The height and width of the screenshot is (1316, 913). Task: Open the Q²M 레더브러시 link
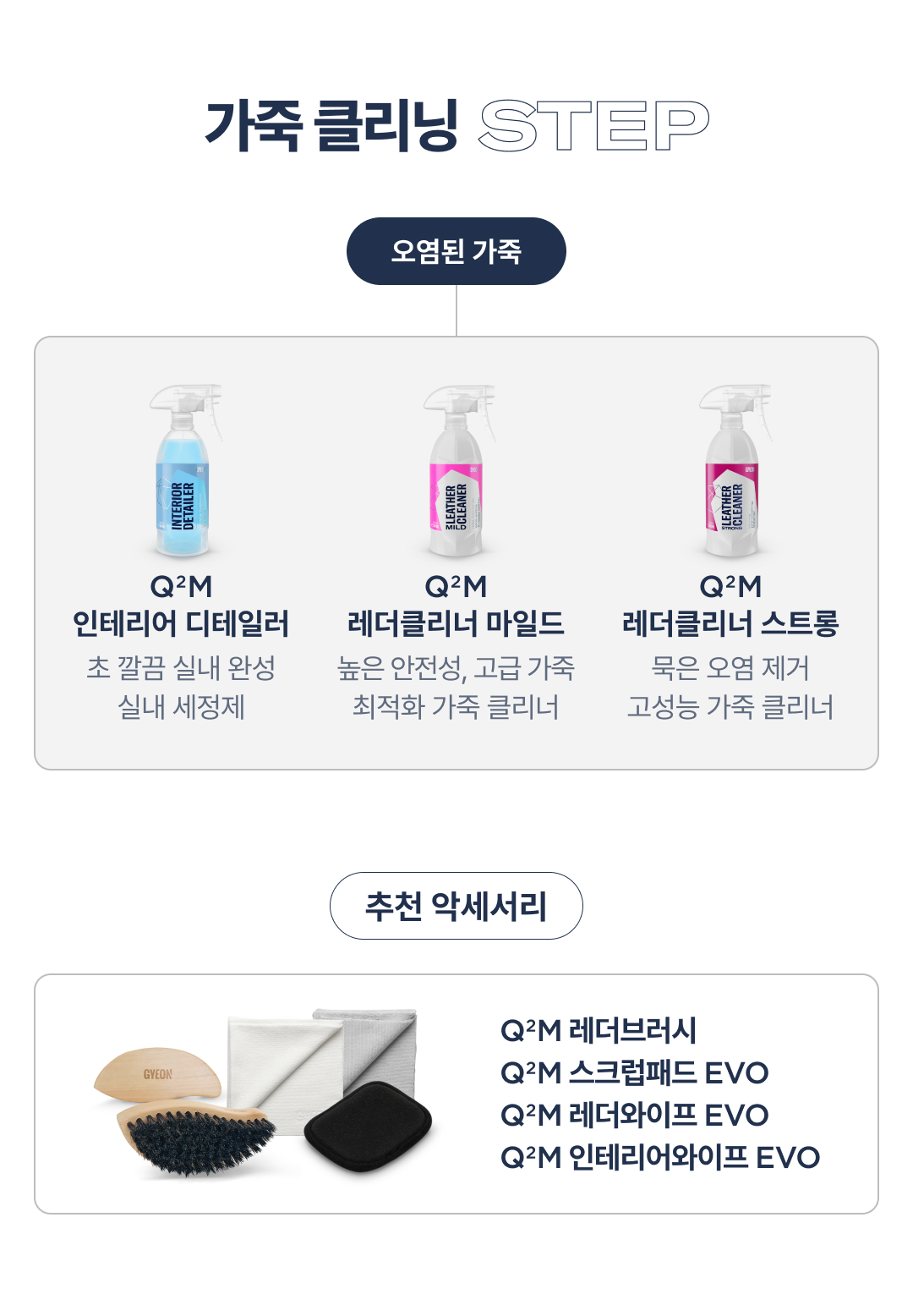pos(599,1030)
